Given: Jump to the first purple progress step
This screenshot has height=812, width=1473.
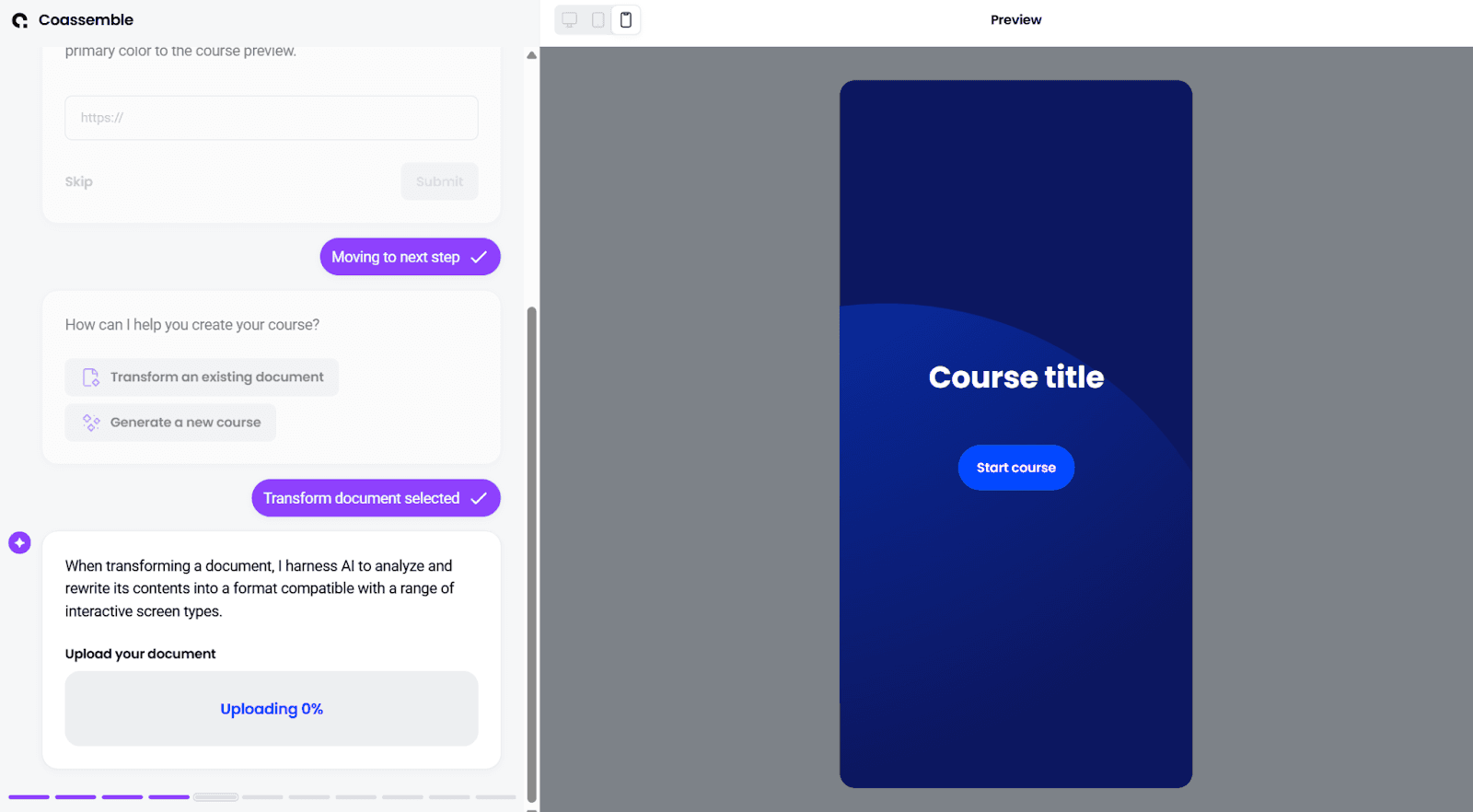Looking at the screenshot, I should click(29, 797).
